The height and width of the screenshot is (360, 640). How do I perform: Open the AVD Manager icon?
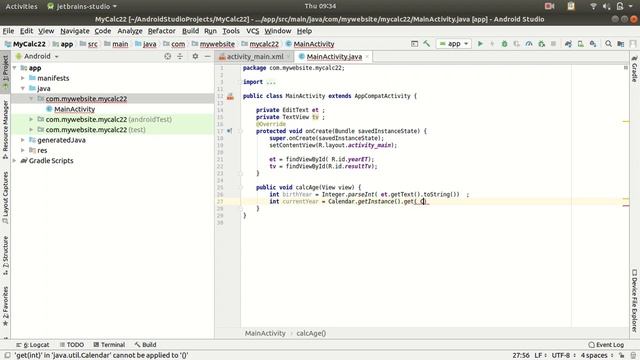click(x=580, y=43)
